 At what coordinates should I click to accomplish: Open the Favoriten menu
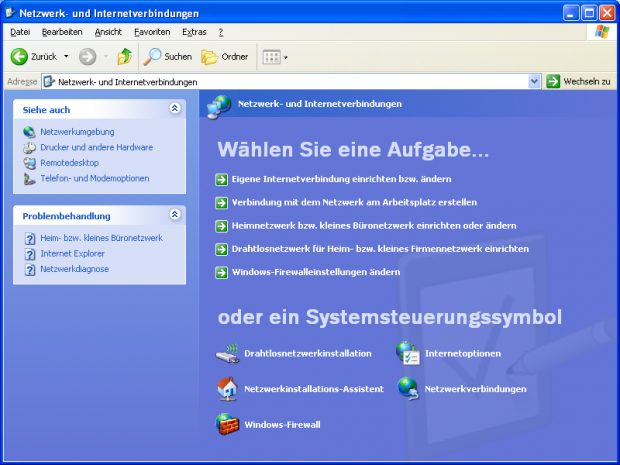pyautogui.click(x=152, y=32)
